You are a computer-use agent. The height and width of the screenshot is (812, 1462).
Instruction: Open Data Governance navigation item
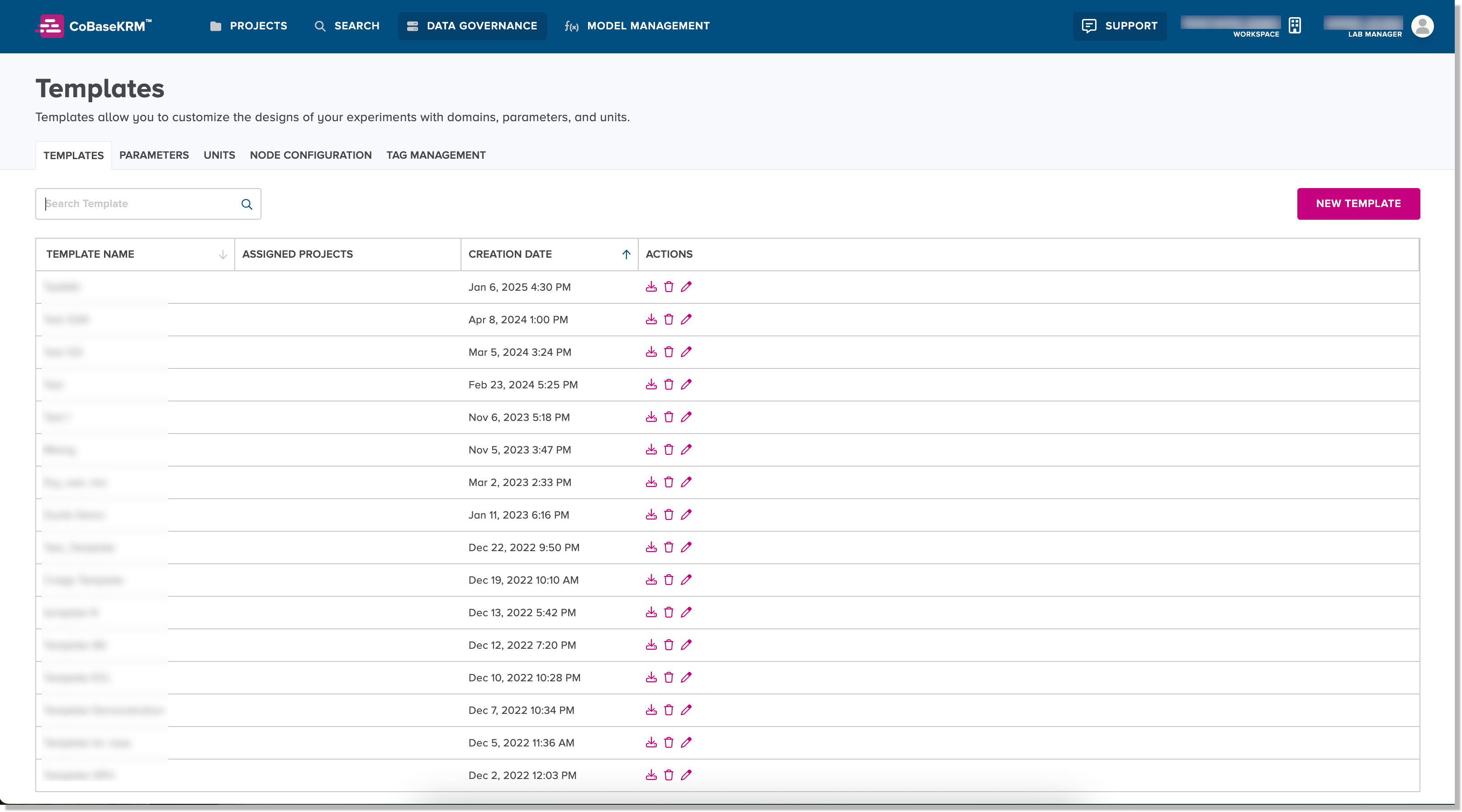pyautogui.click(x=472, y=26)
